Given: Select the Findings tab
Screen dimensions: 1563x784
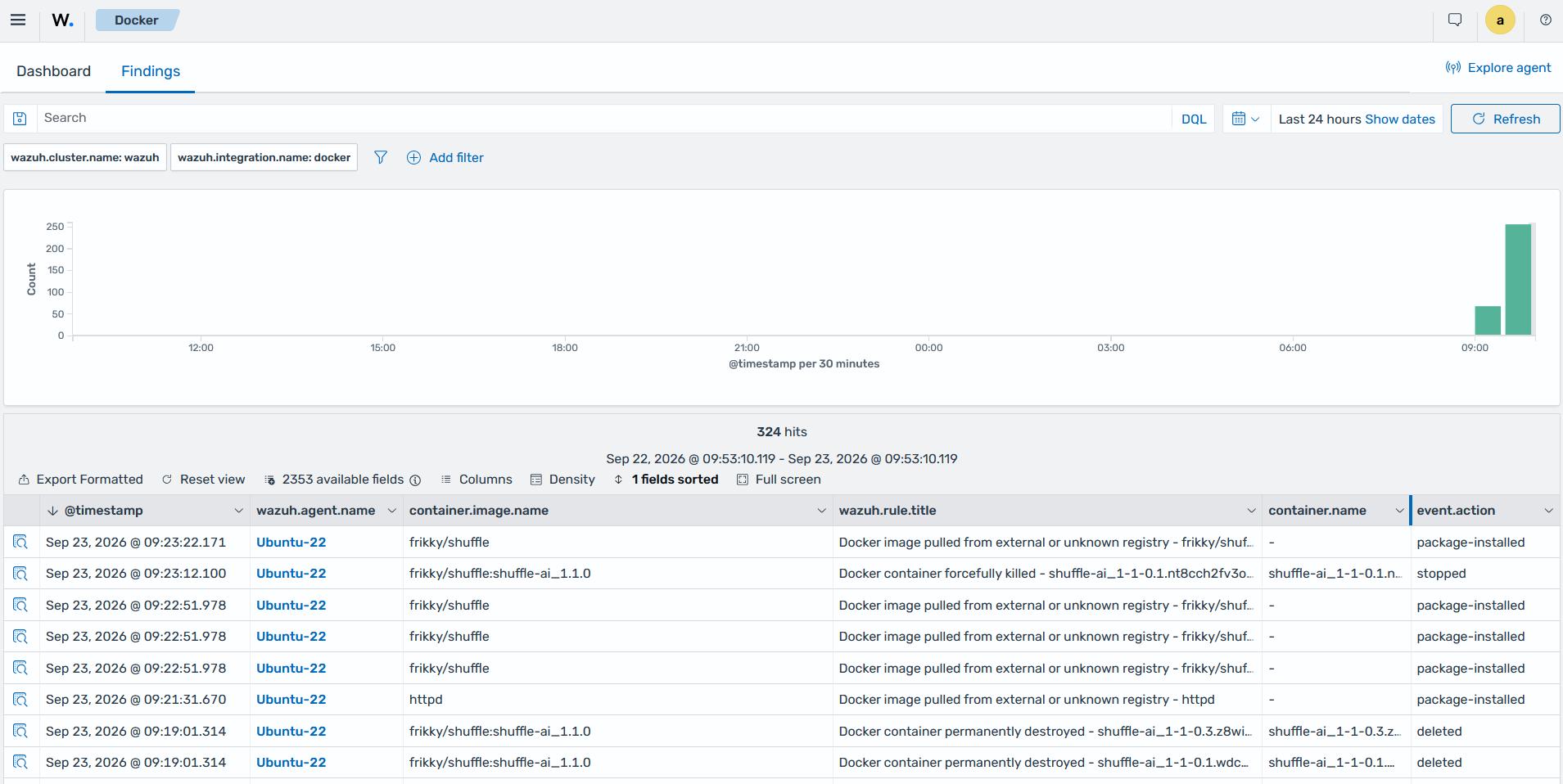Looking at the screenshot, I should click(x=151, y=71).
